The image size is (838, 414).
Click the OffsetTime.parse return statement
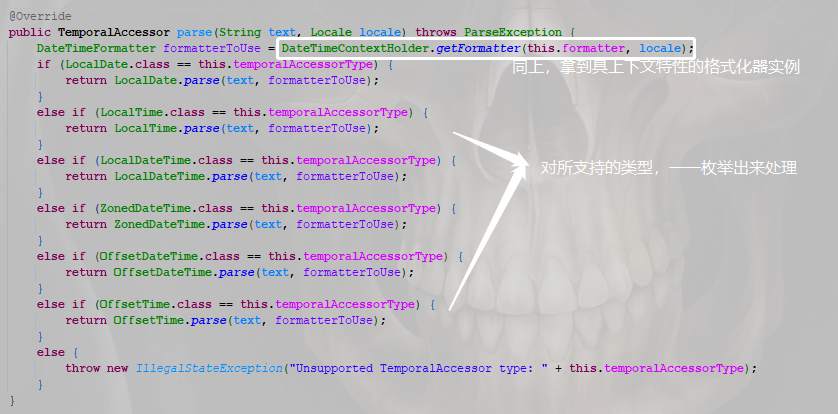click(x=226, y=321)
